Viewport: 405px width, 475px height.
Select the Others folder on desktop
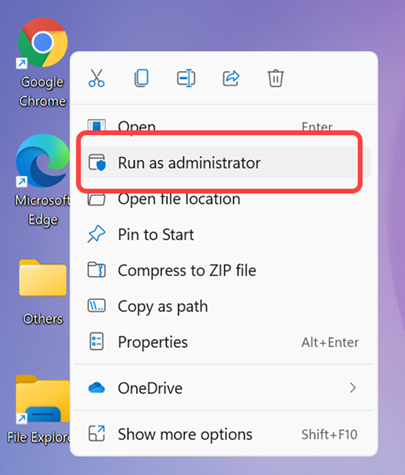click(42, 292)
